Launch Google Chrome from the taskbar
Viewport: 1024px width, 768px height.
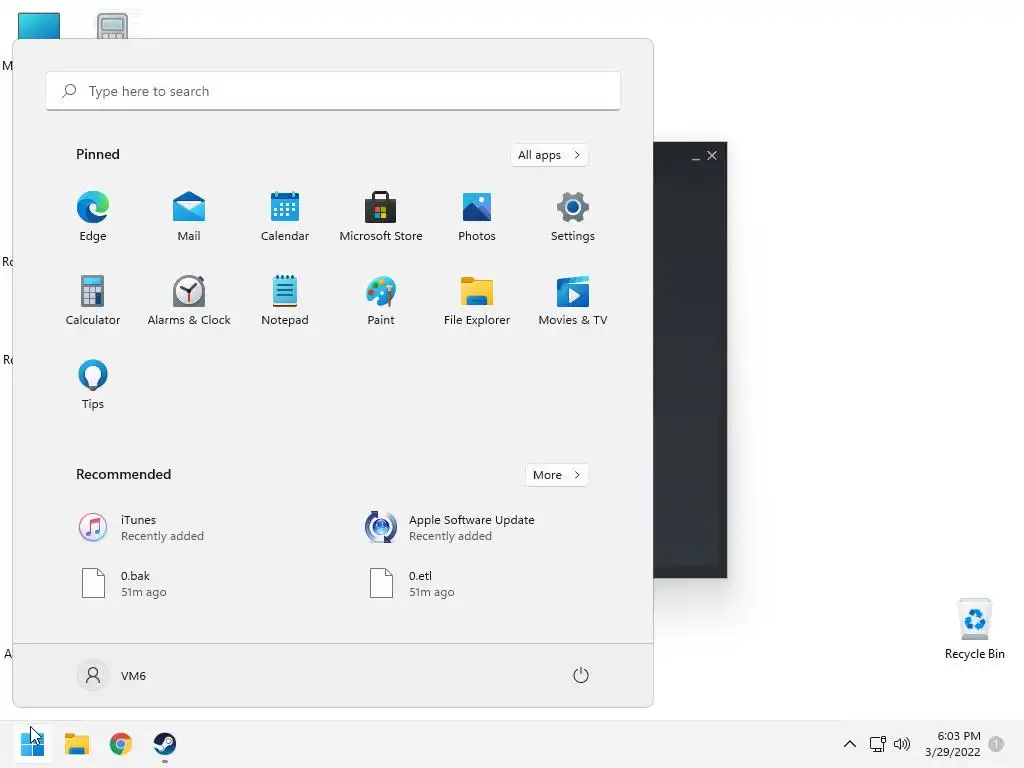pyautogui.click(x=121, y=744)
